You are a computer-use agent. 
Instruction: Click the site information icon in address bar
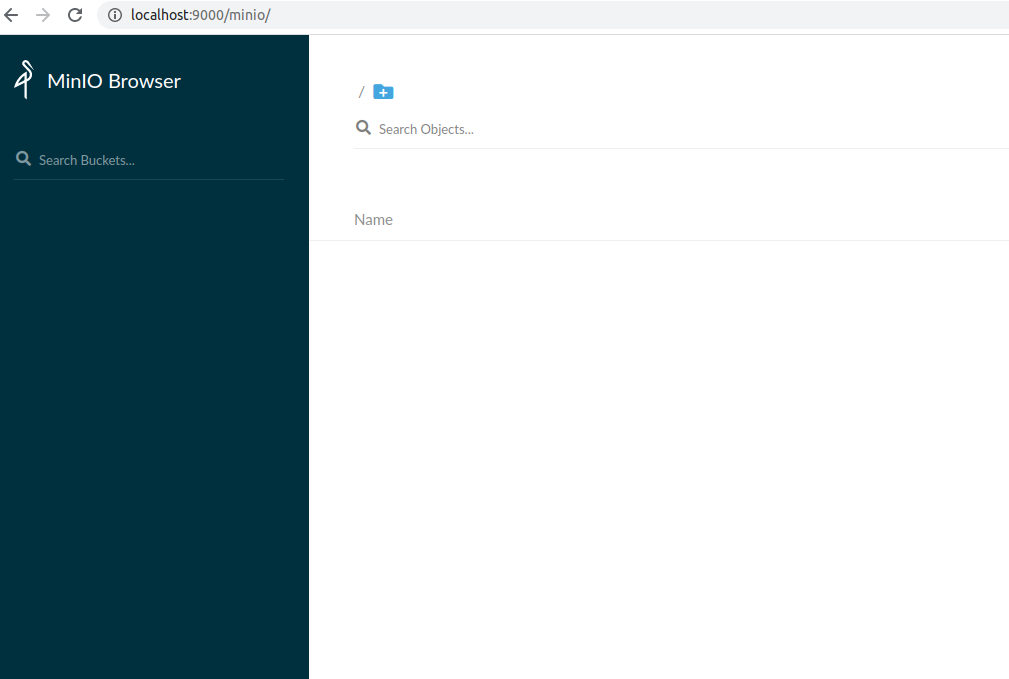point(115,15)
